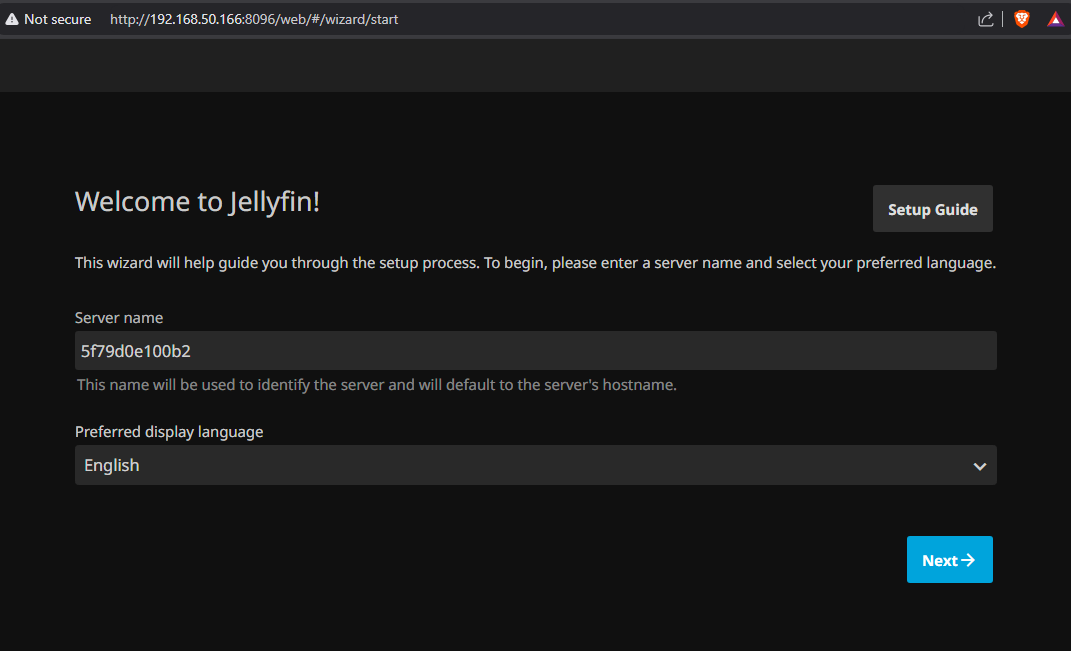Screen dimensions: 1071x651
Task: Click the Brave Shields lion icon
Action: (1022, 19)
